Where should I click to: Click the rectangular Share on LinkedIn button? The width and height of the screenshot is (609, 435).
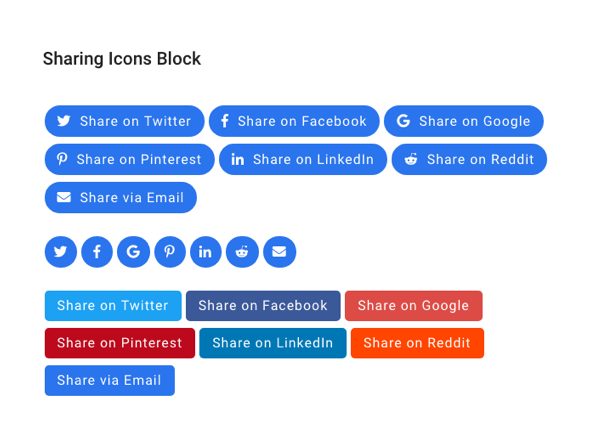point(273,343)
